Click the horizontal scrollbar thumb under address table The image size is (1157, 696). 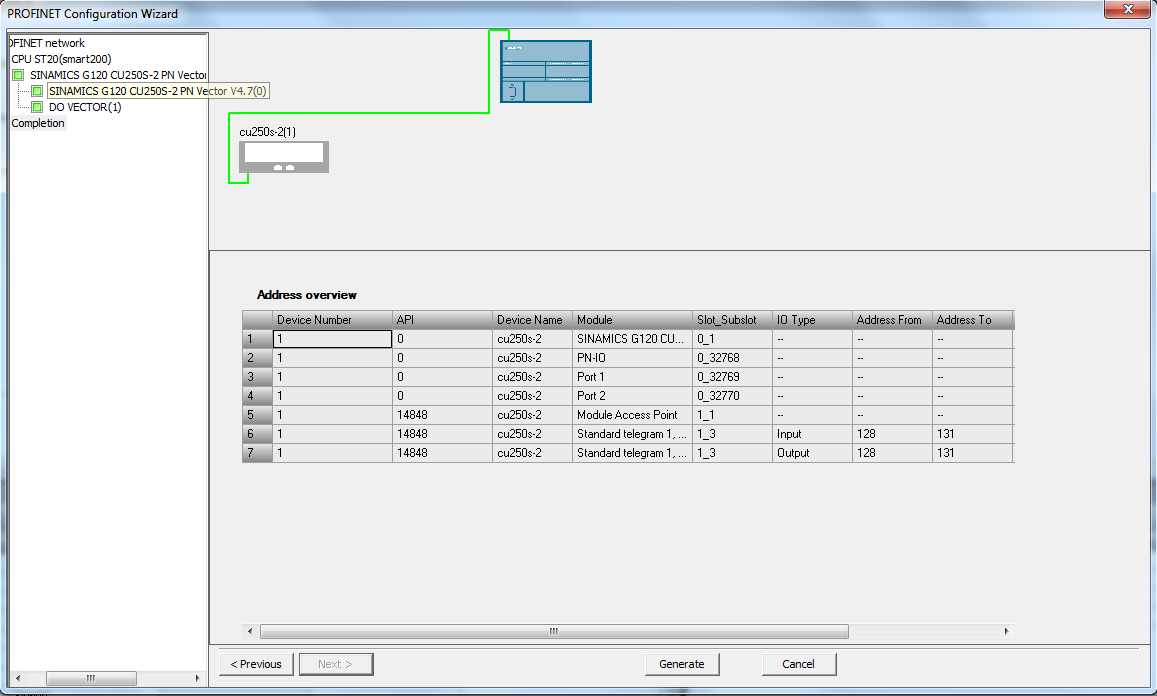coord(554,632)
